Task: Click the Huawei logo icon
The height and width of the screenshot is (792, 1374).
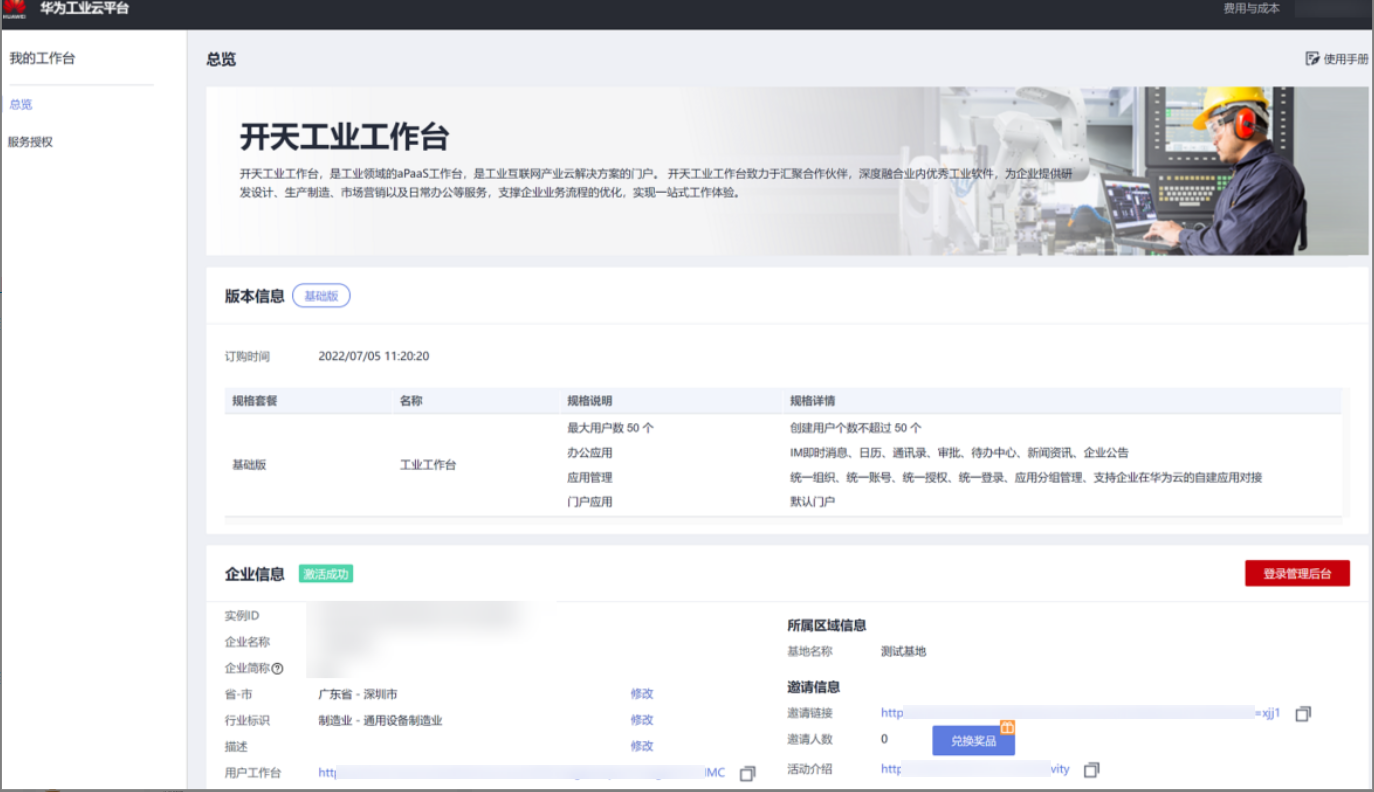Action: (14, 8)
